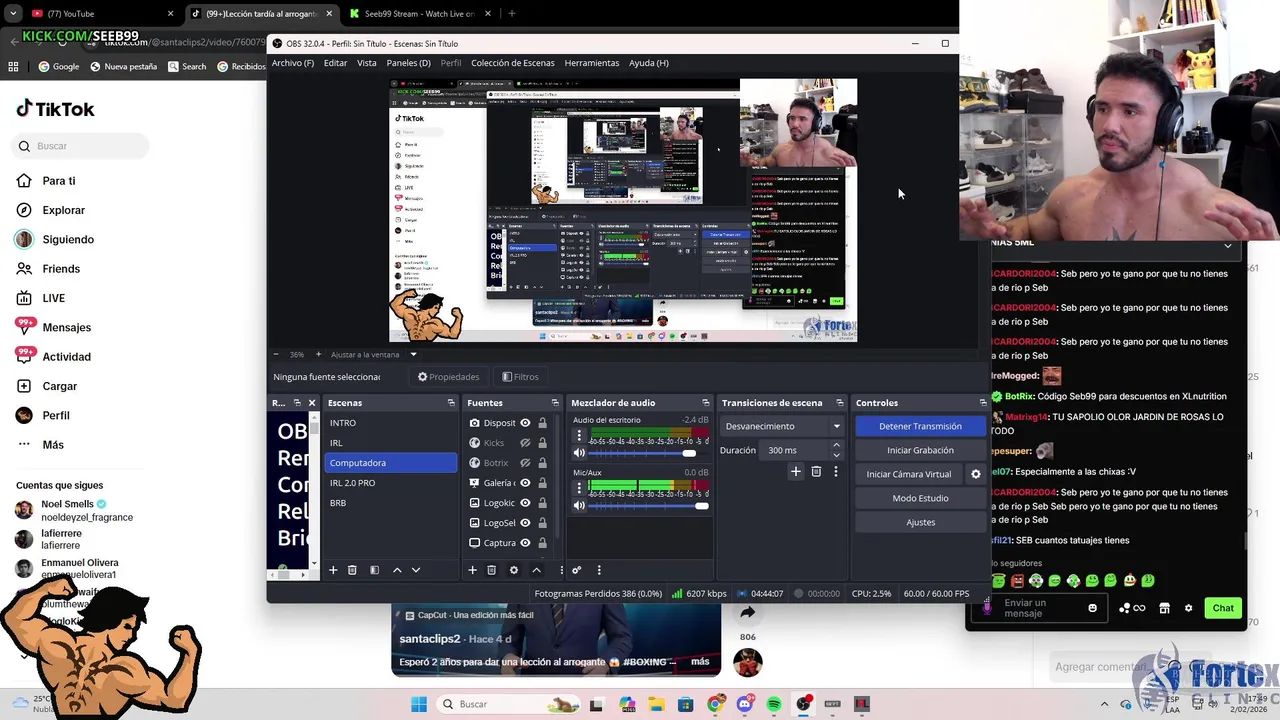
Task: Open Kick chat shop icon
Action: point(1164,608)
